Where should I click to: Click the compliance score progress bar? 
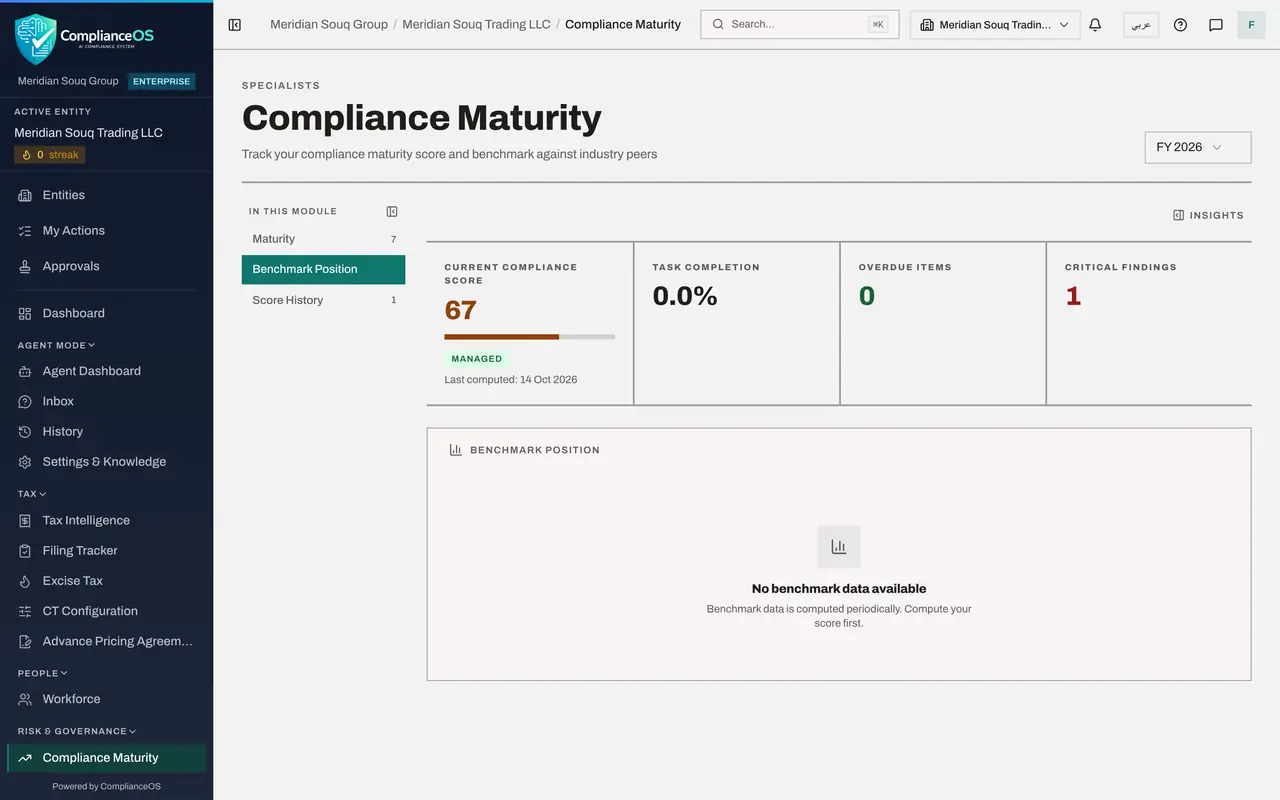pyautogui.click(x=530, y=337)
